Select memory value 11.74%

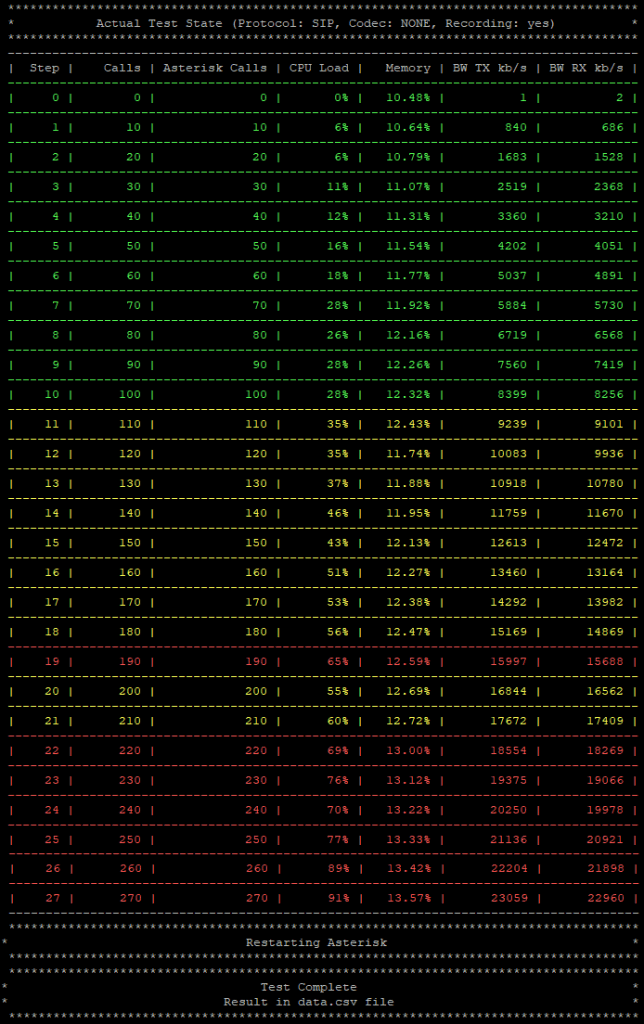coord(408,454)
